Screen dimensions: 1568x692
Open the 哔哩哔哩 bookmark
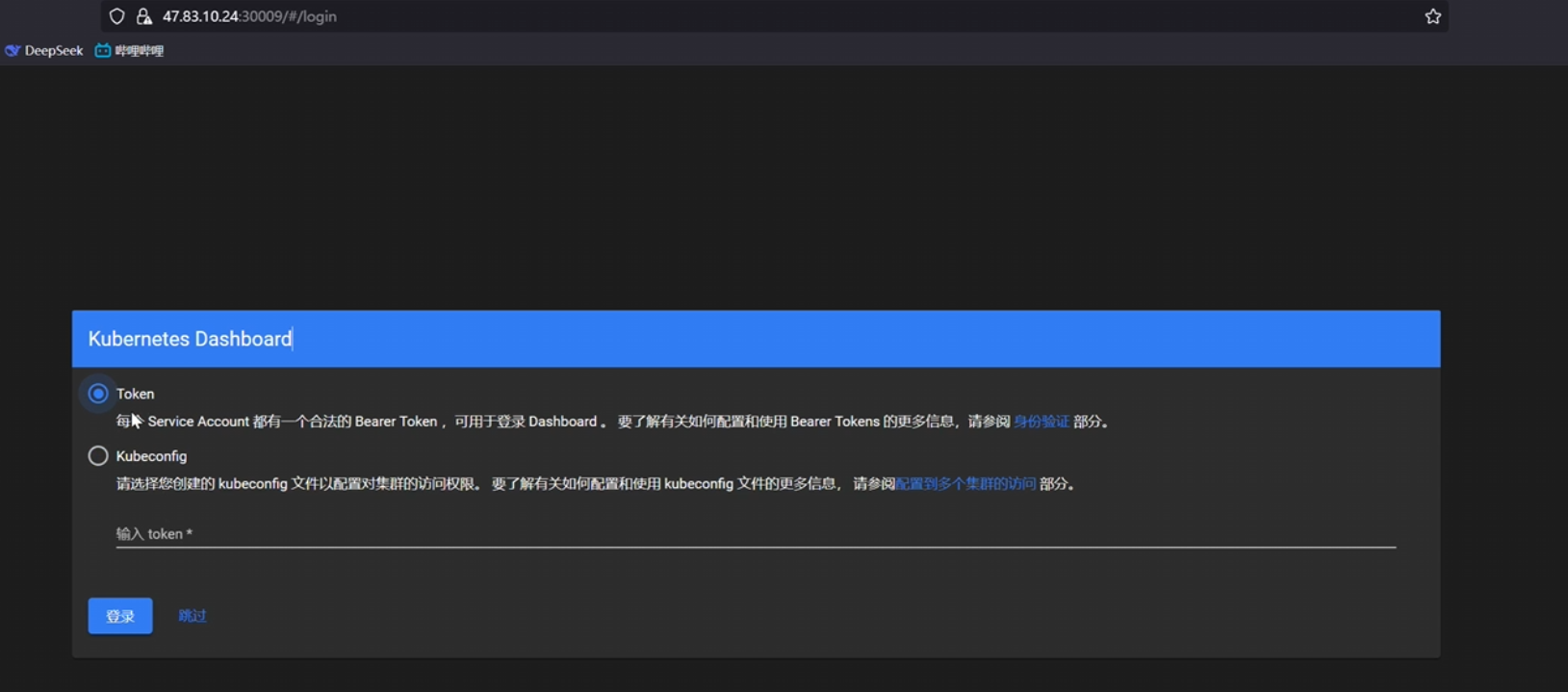coord(129,51)
